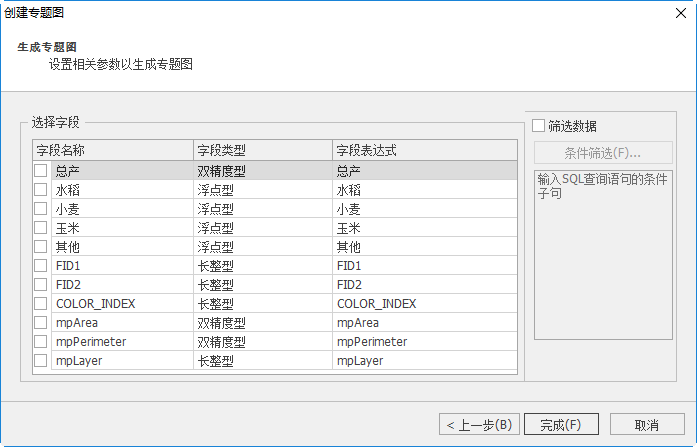697x447 pixels.
Task: Check the 其他 field checkbox
Action: pyautogui.click(x=41, y=247)
